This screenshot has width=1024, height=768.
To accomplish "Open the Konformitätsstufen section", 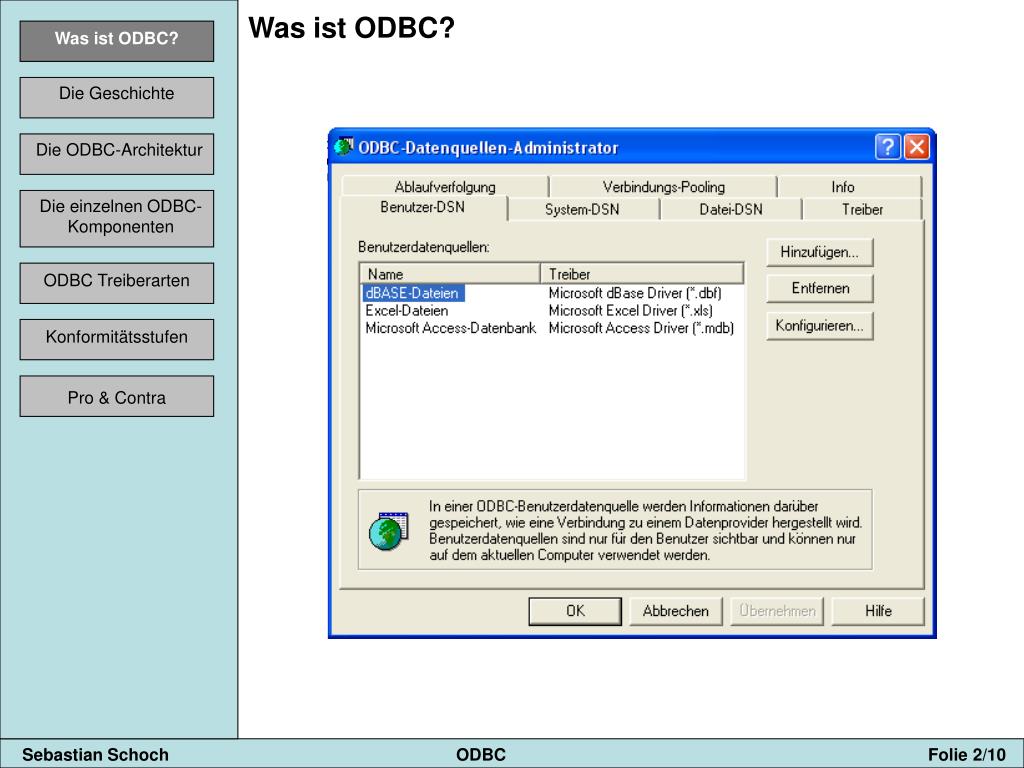I will point(117,339).
